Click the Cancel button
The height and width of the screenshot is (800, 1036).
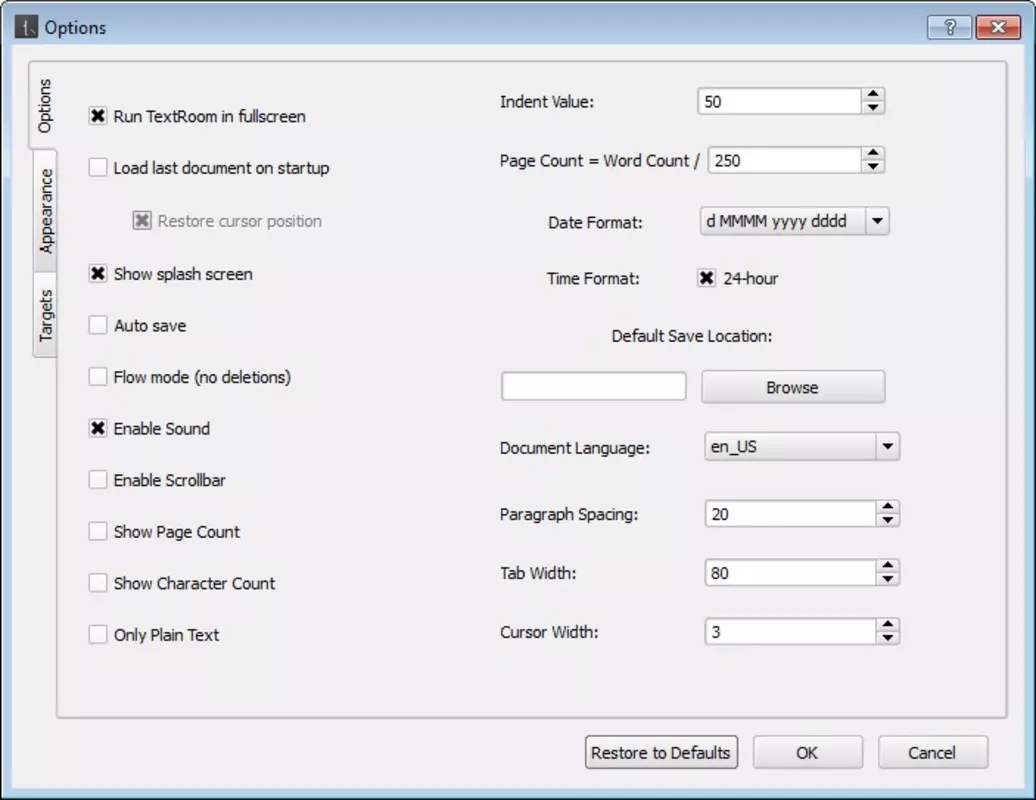click(x=932, y=752)
